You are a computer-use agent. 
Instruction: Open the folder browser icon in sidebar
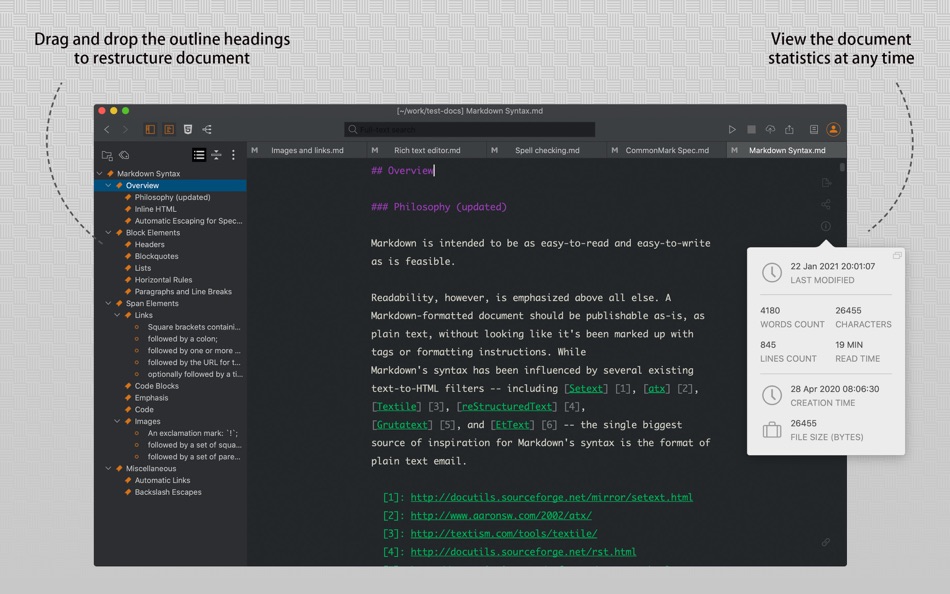[107, 155]
